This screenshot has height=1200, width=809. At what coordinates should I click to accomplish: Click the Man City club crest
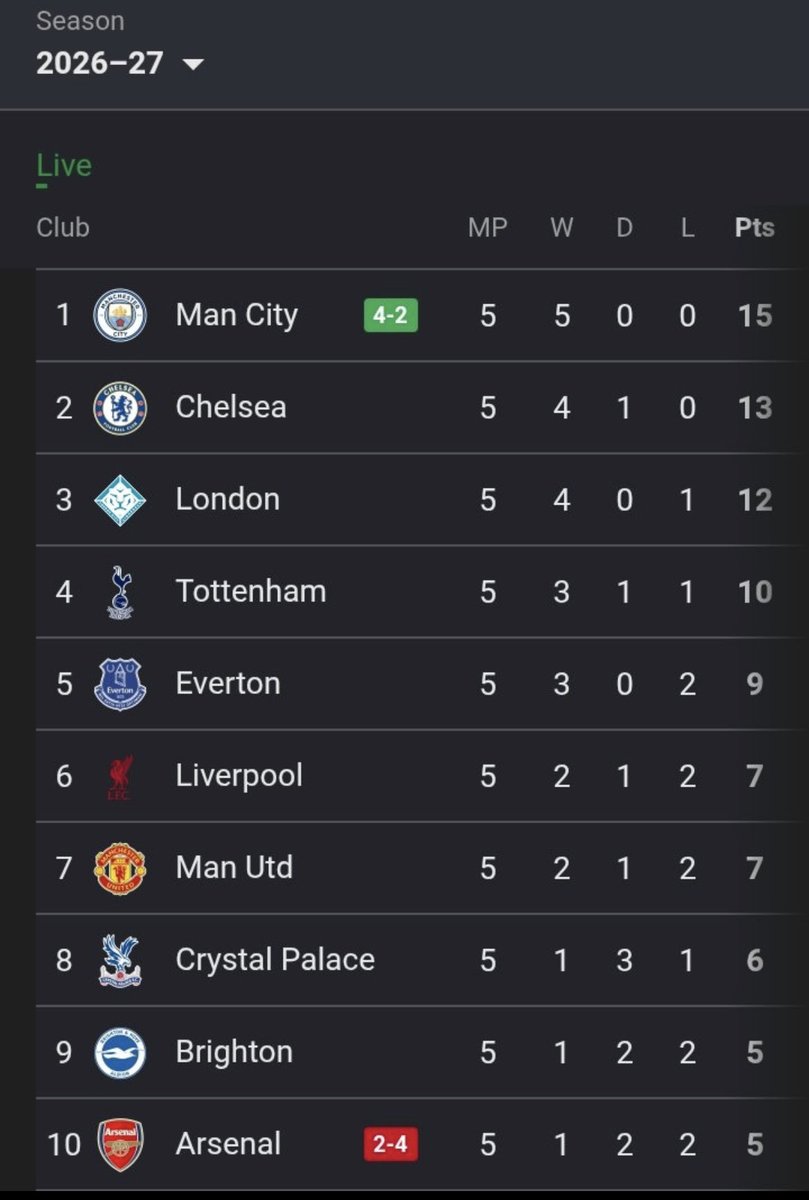(120, 315)
